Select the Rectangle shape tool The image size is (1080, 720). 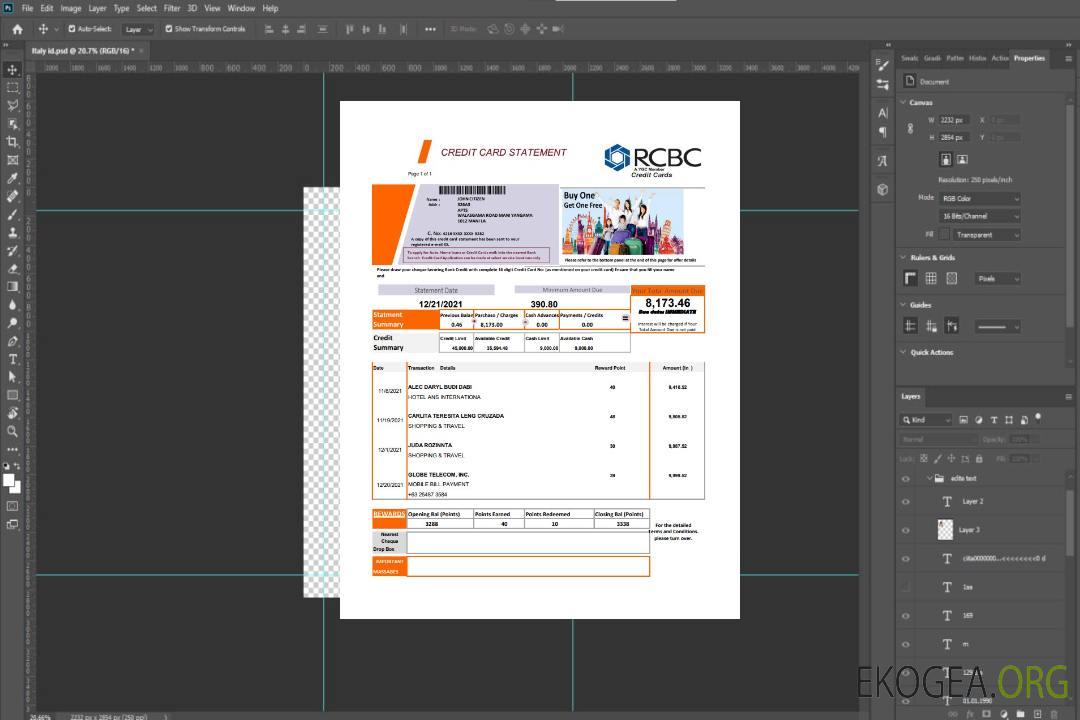12,395
